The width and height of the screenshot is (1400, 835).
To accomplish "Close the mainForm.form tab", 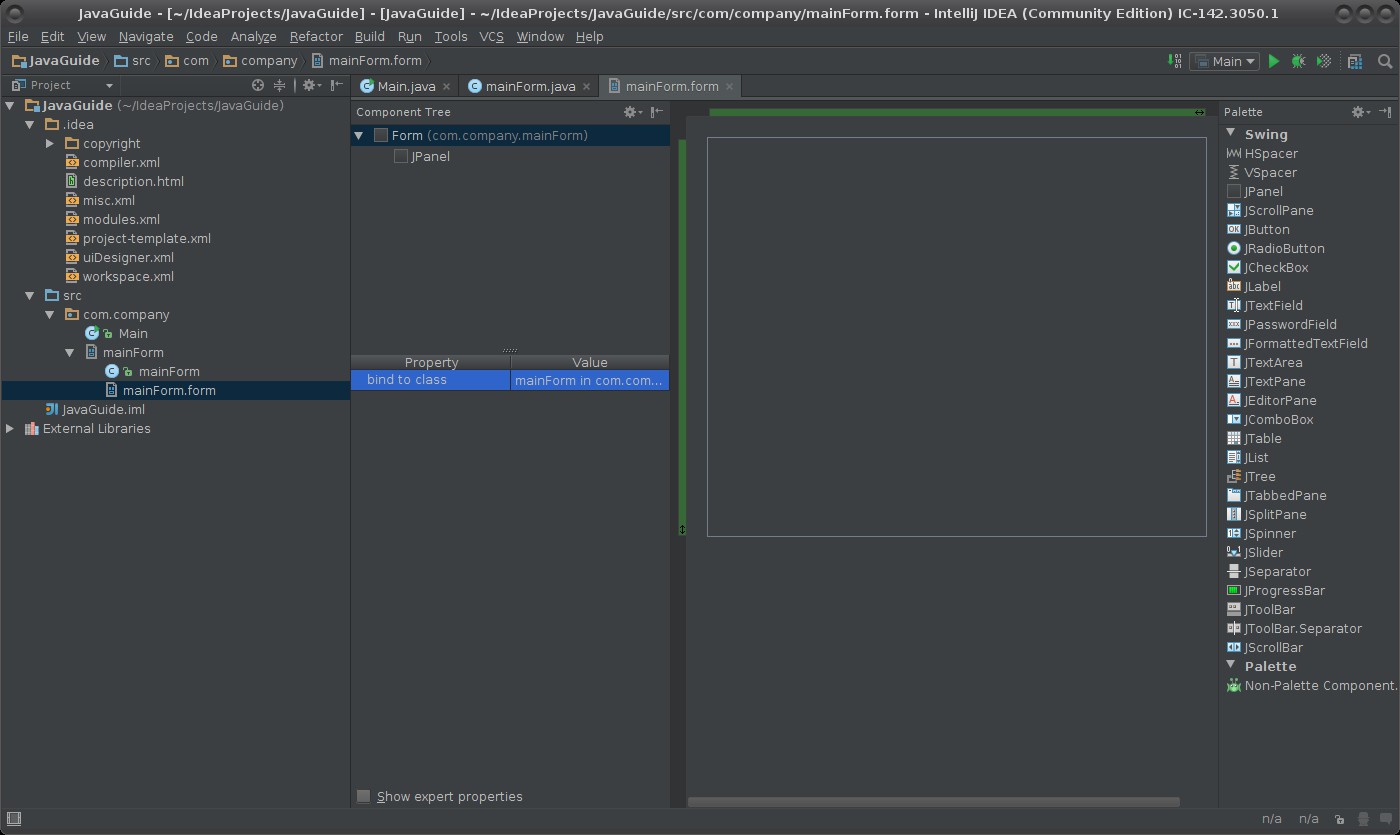I will [729, 86].
